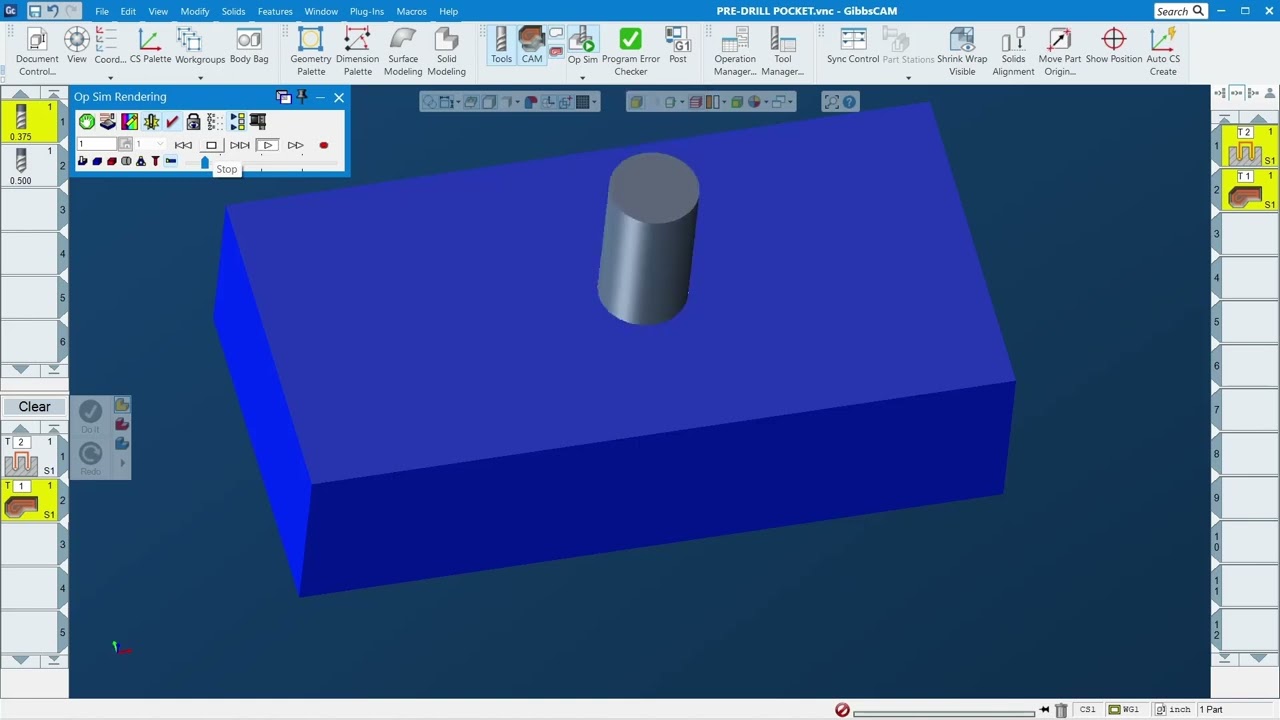Select the 0.375 drill tool tile
1280x720 pixels.
[x=21, y=122]
